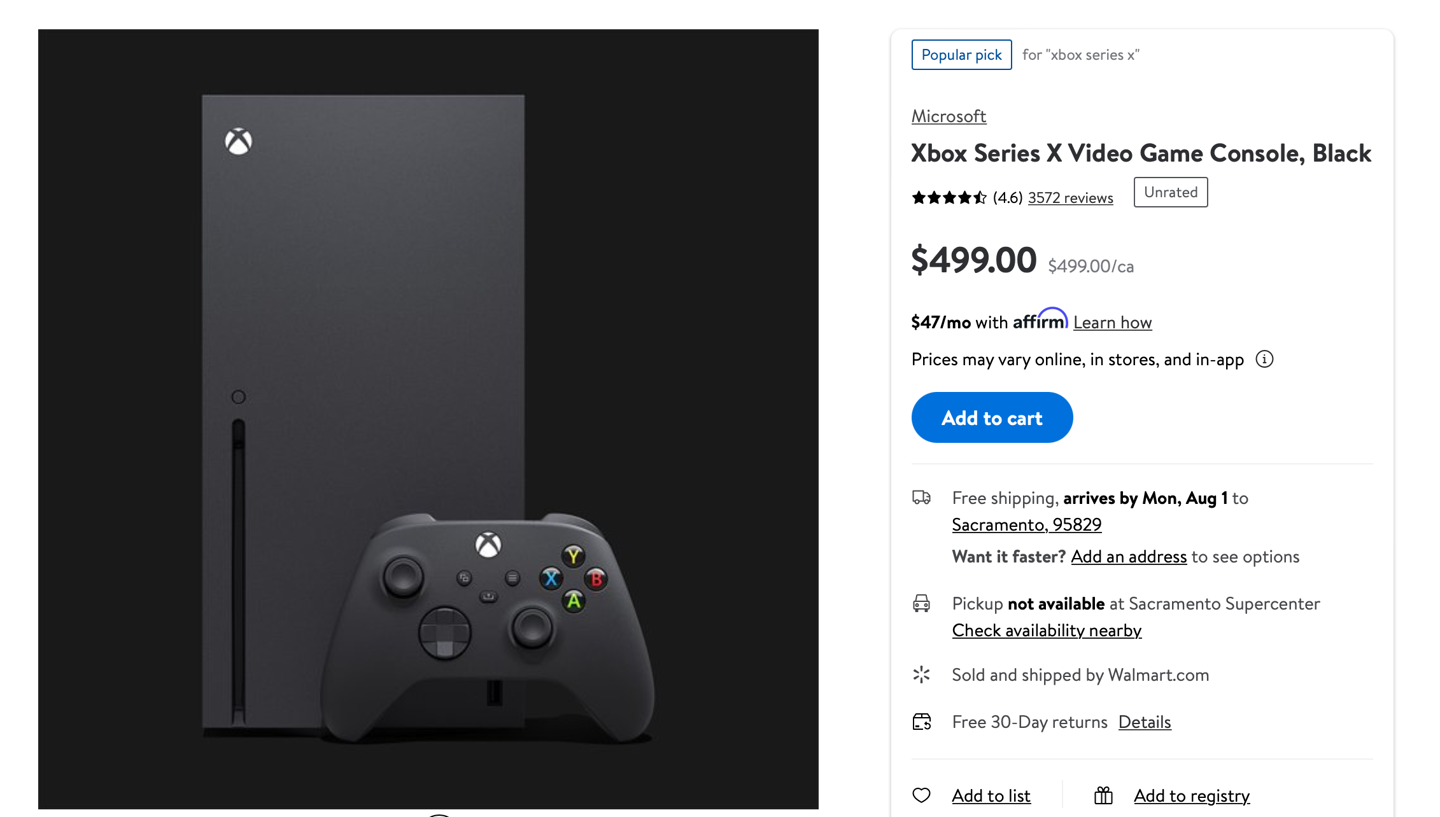Change delivery location via Sacramento, 95829 link
Screen dimensions: 1440x817
click(1026, 524)
